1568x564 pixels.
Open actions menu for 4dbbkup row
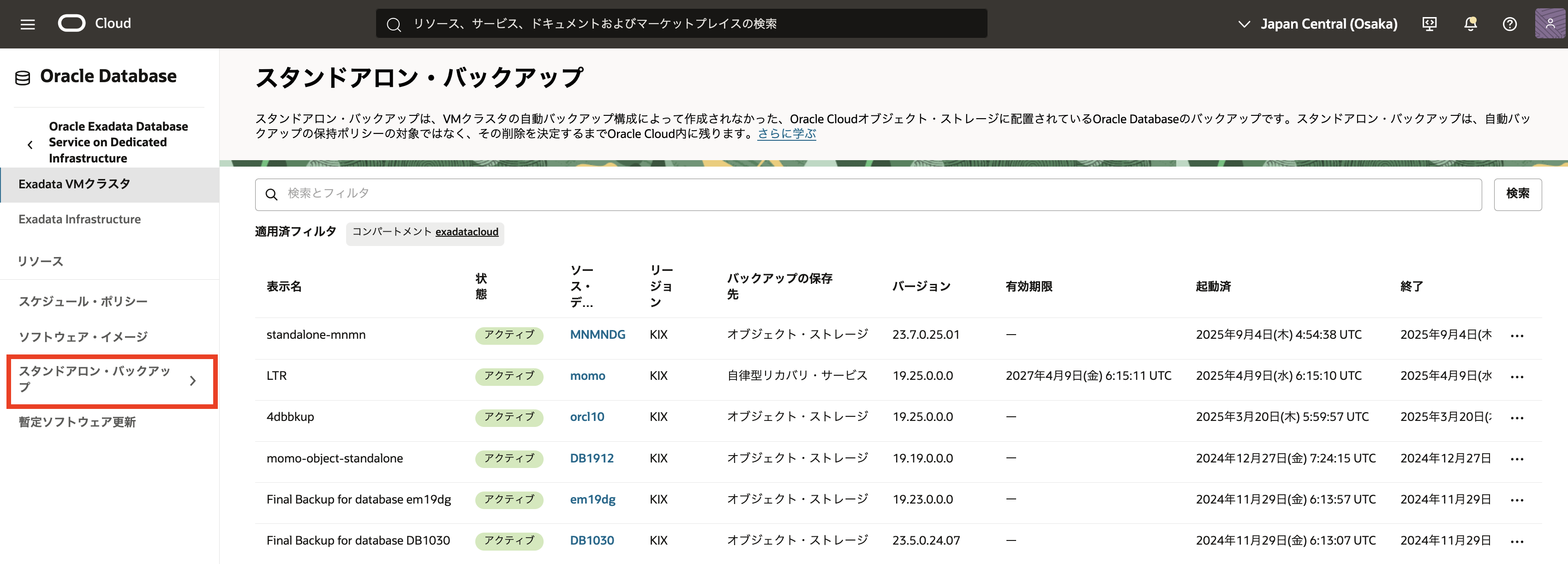[x=1516, y=418]
